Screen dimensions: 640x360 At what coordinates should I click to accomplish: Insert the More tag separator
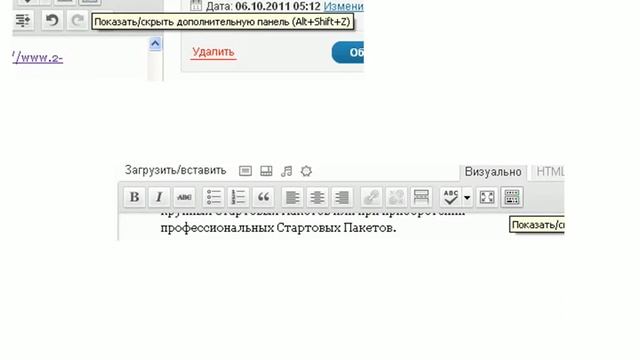click(421, 197)
